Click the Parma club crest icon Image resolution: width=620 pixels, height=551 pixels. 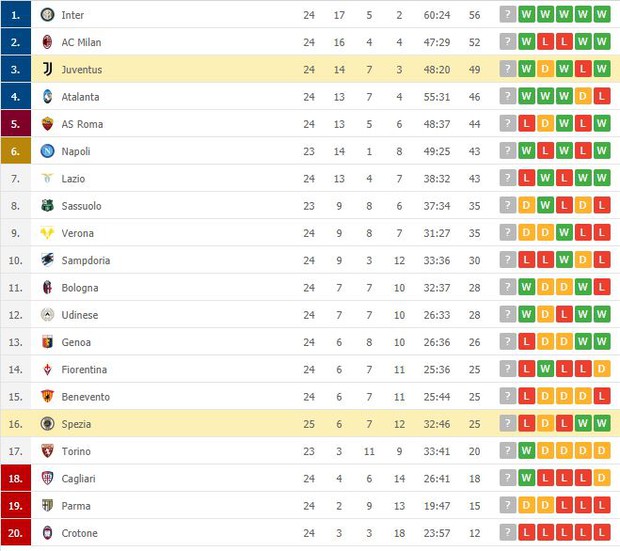click(47, 506)
